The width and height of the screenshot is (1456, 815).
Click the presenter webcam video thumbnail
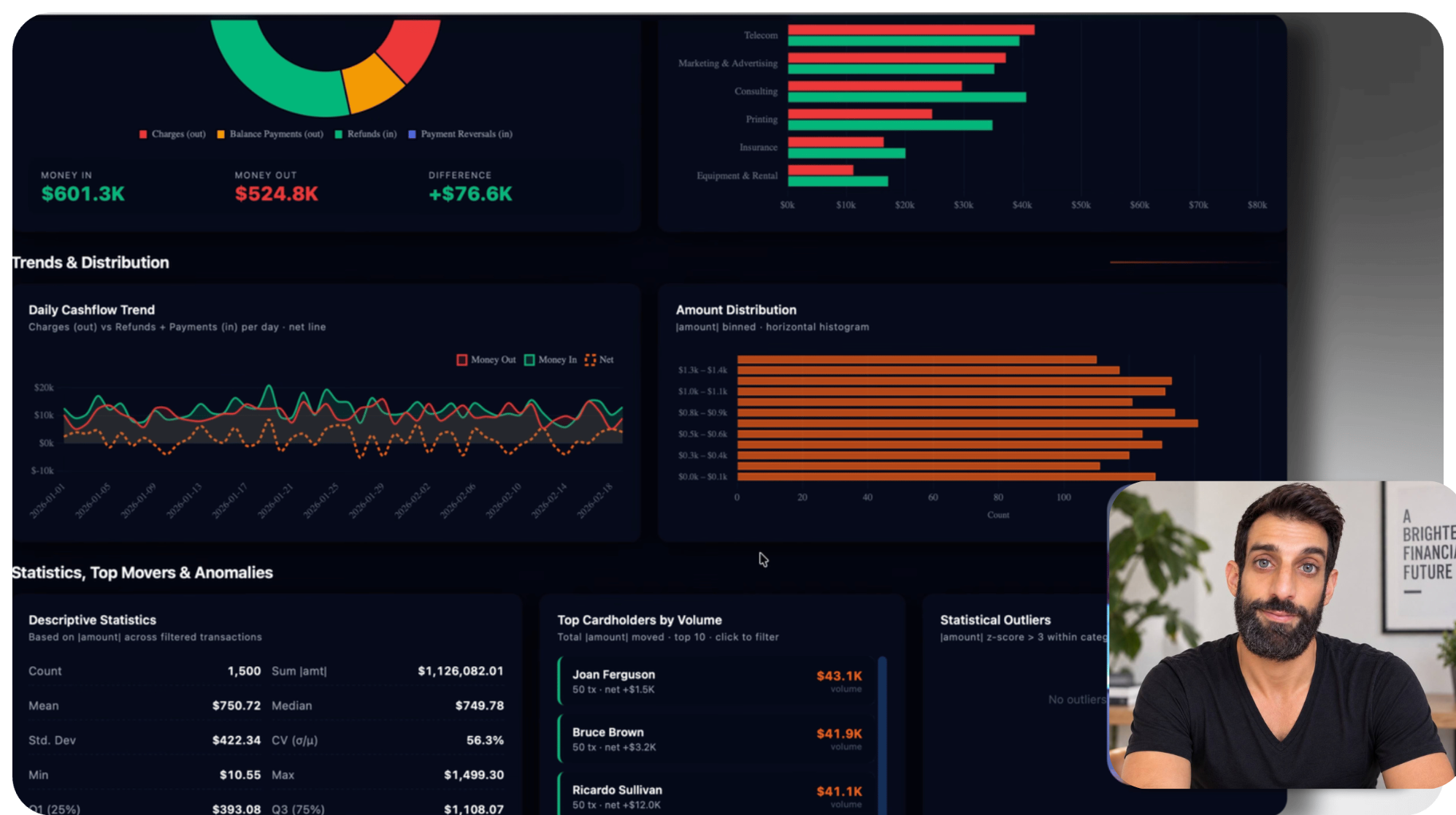click(x=1281, y=635)
